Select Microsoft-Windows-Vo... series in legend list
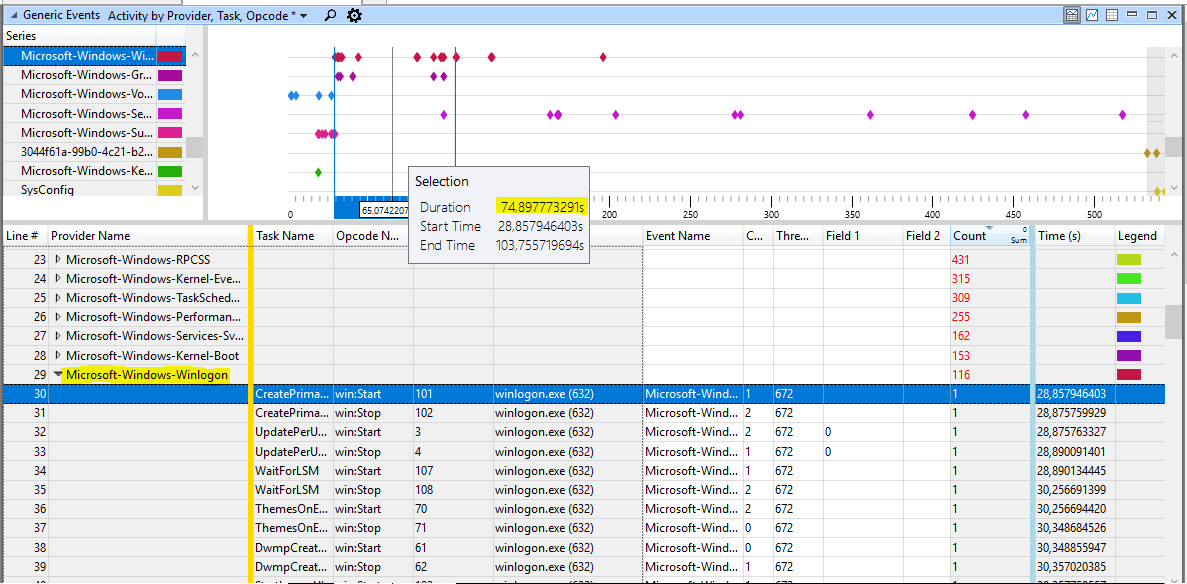This screenshot has width=1187, height=584. (x=87, y=95)
